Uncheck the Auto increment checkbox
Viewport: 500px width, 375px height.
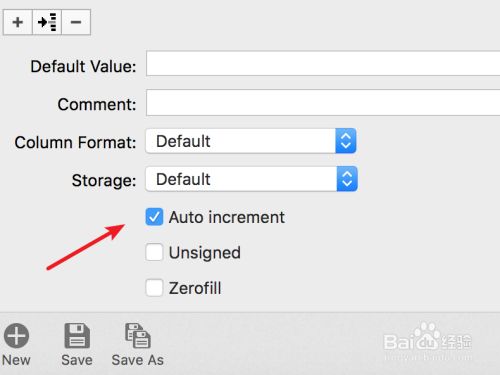(x=154, y=217)
